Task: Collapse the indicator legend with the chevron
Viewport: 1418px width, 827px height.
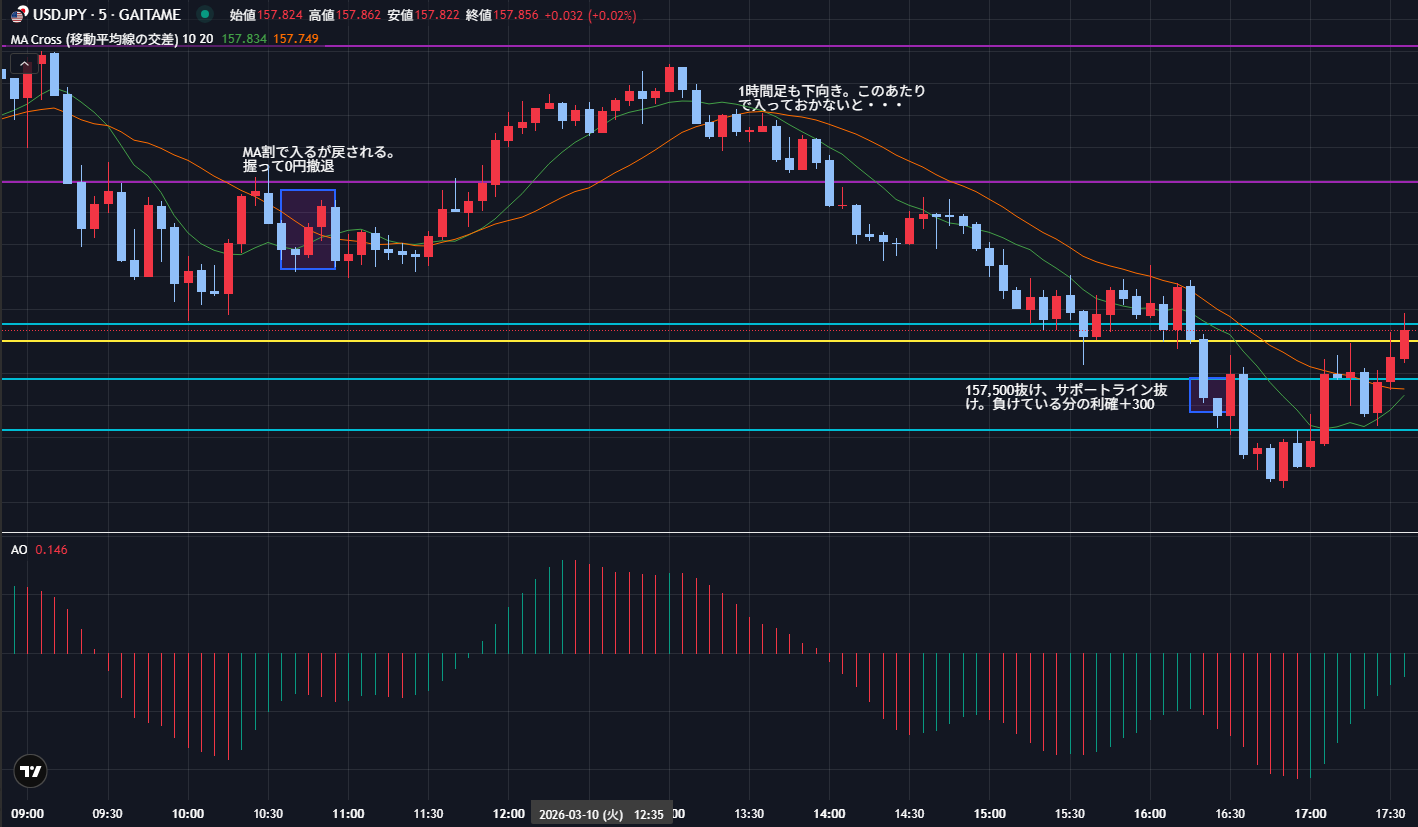Action: click(24, 65)
